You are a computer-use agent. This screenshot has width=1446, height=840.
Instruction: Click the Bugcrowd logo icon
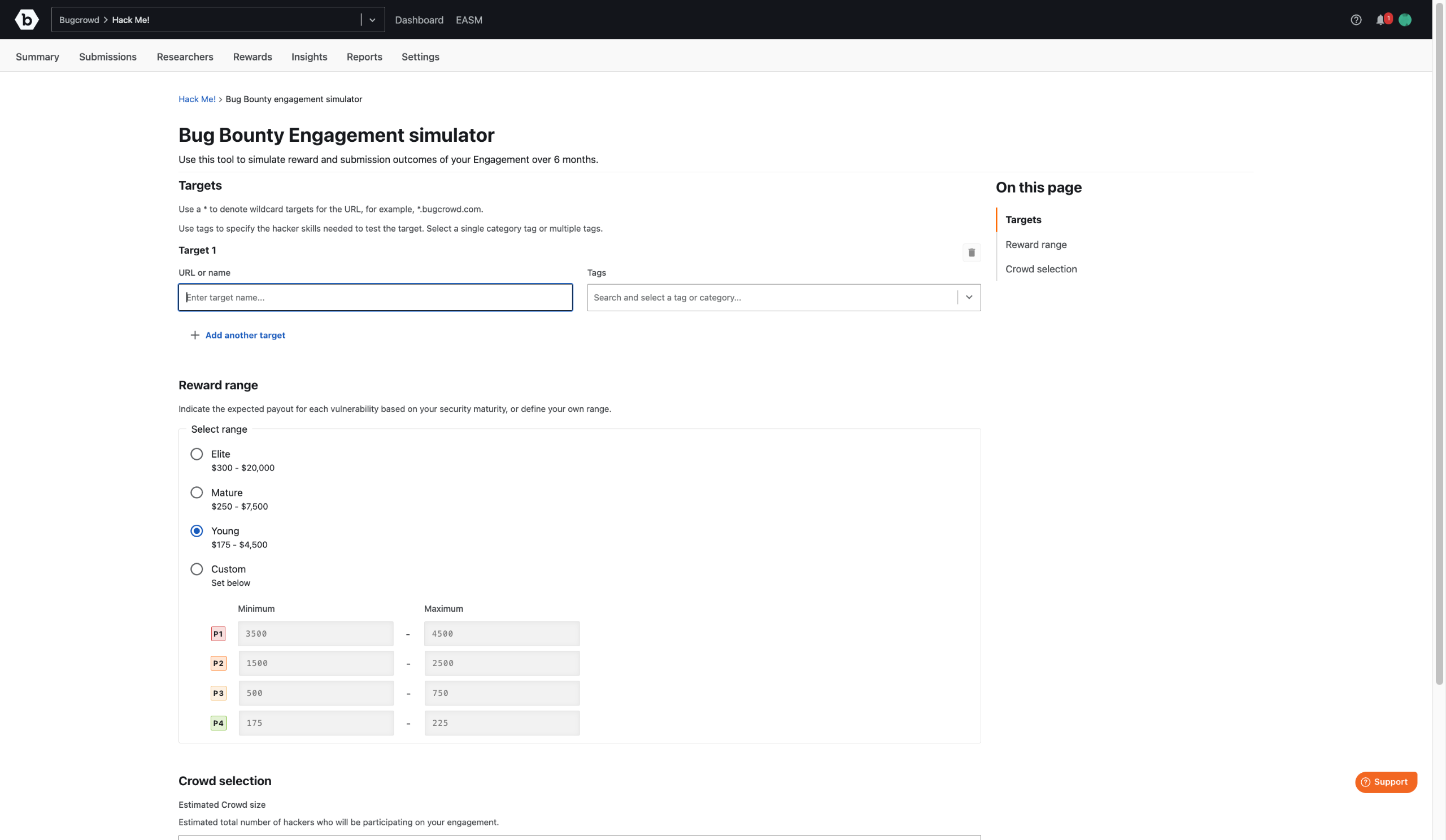(x=27, y=20)
